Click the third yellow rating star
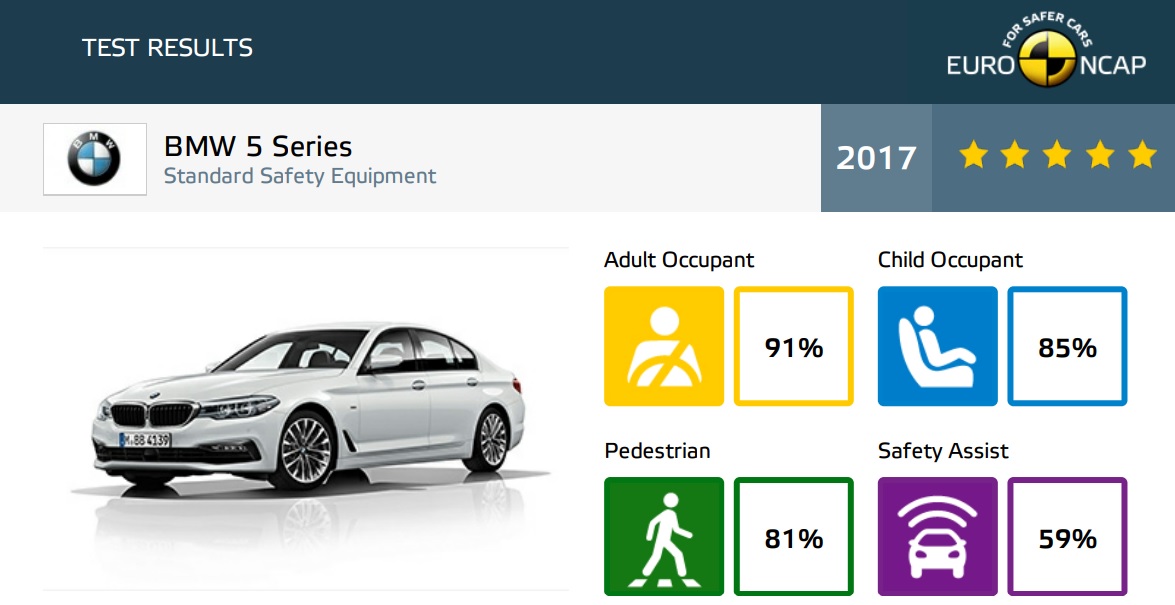This screenshot has height=605, width=1175. [1057, 155]
